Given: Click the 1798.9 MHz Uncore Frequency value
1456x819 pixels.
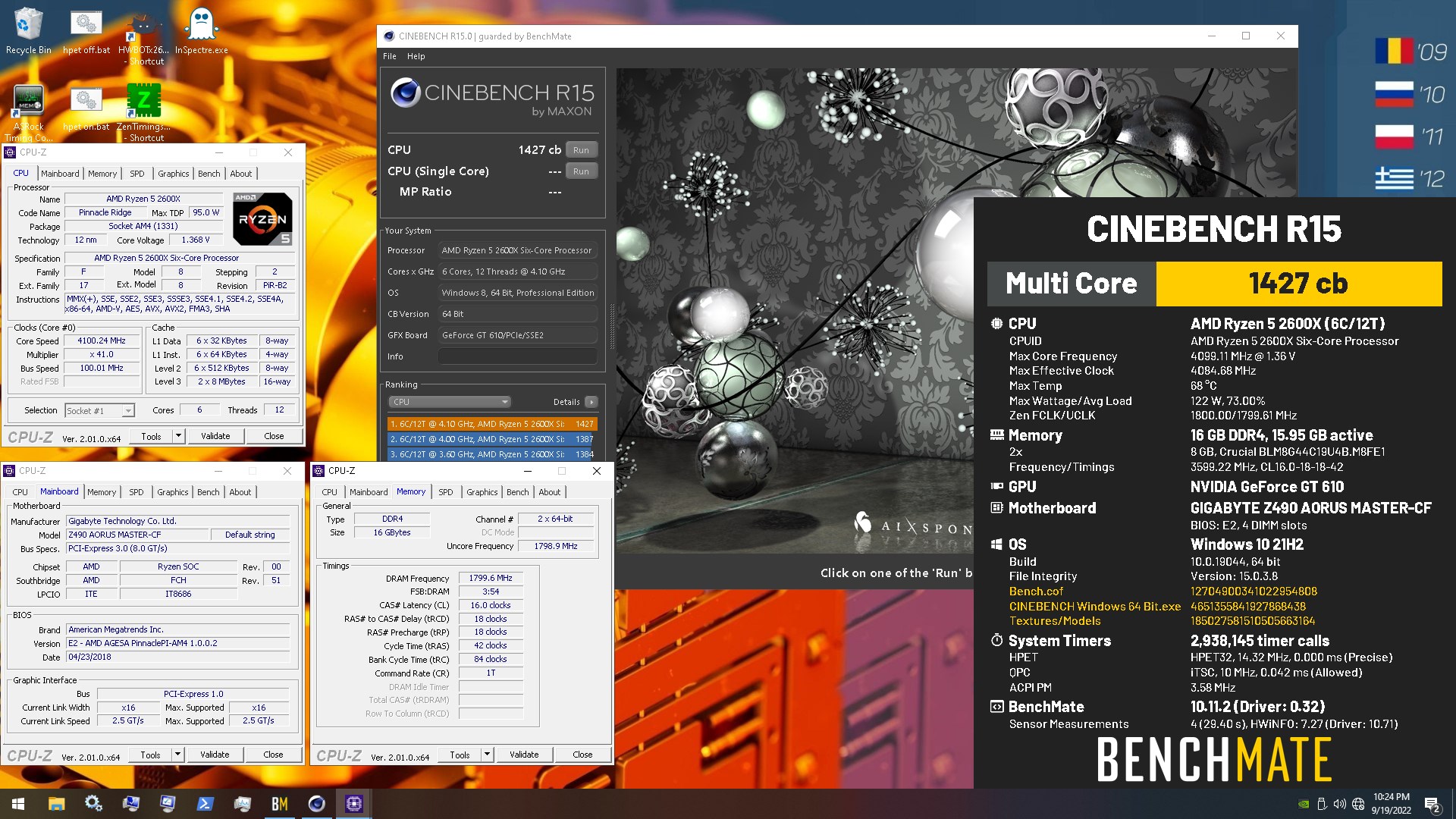Looking at the screenshot, I should point(556,546).
